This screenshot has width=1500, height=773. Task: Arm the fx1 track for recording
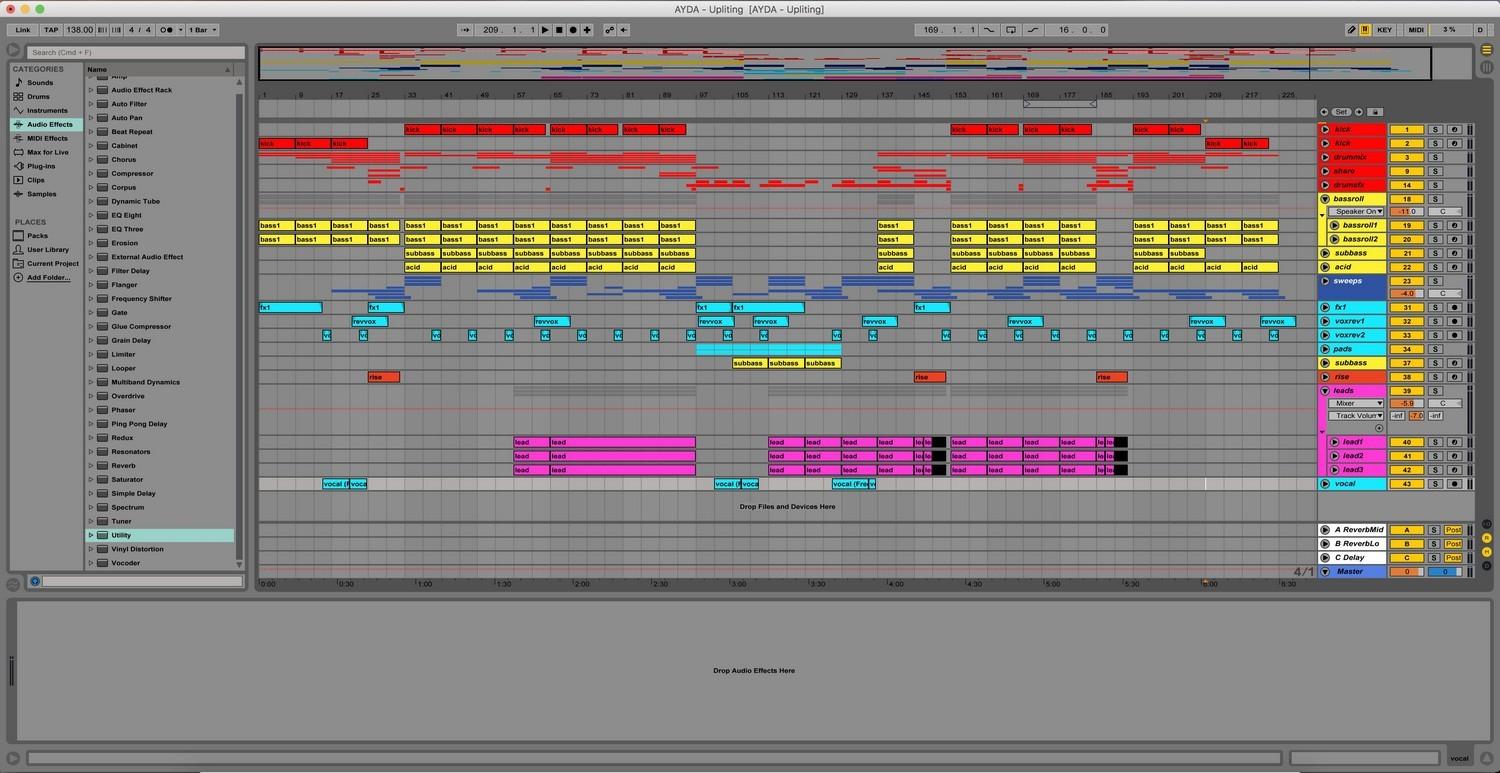pyautogui.click(x=1454, y=308)
